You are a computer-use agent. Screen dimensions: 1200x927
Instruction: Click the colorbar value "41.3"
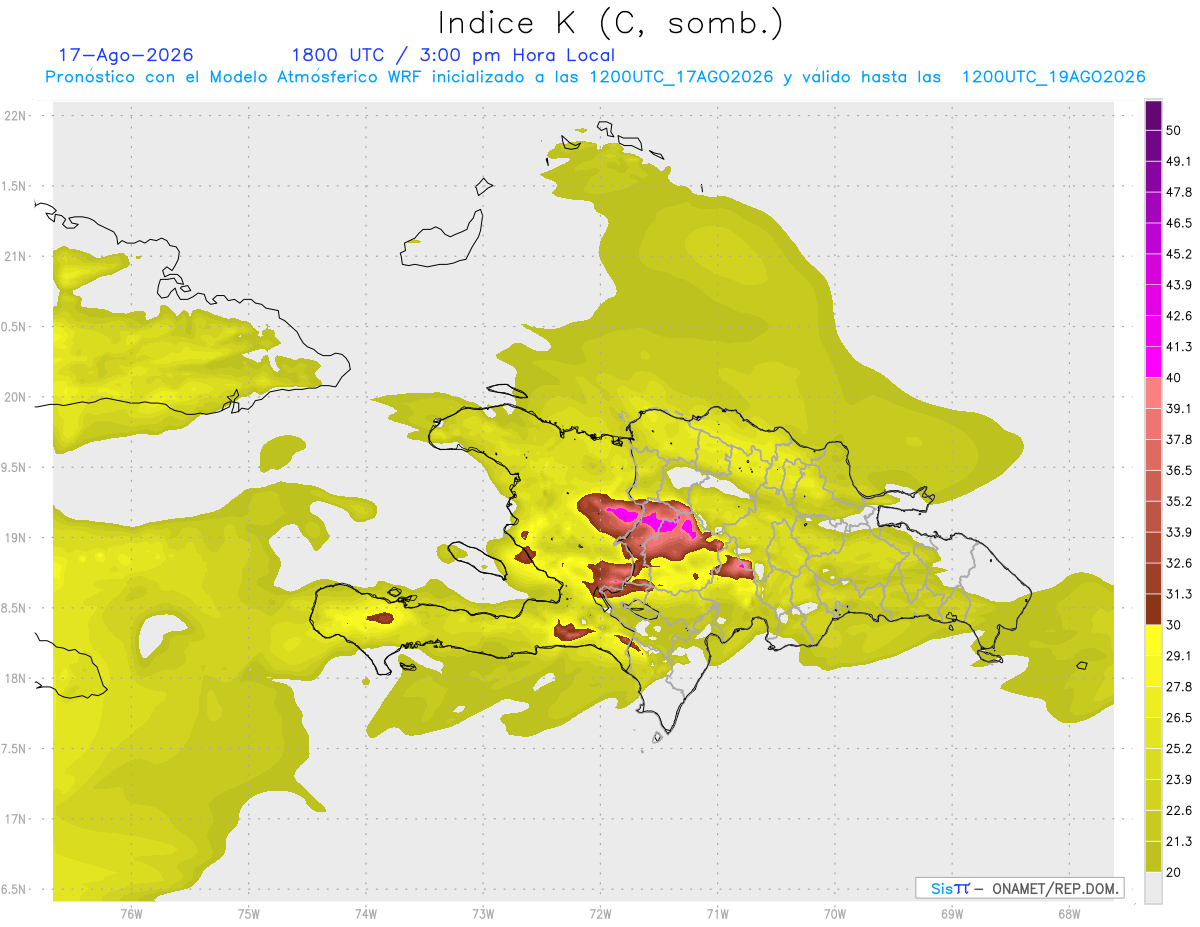point(1179,347)
